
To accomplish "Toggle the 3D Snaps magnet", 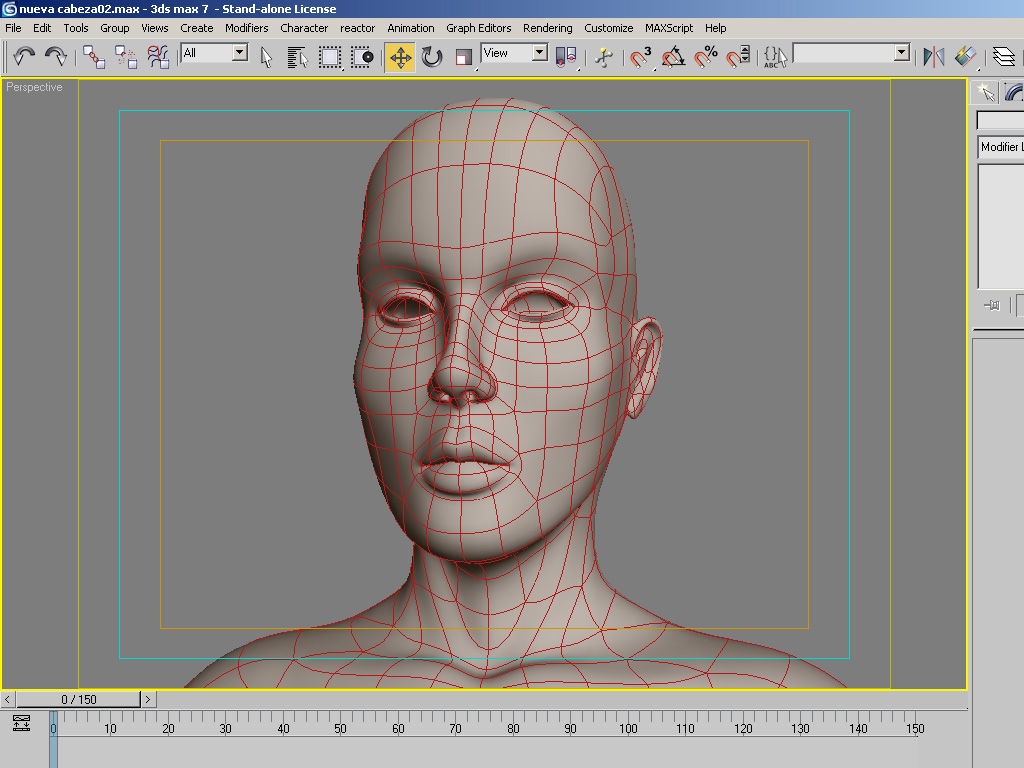I will 641,57.
